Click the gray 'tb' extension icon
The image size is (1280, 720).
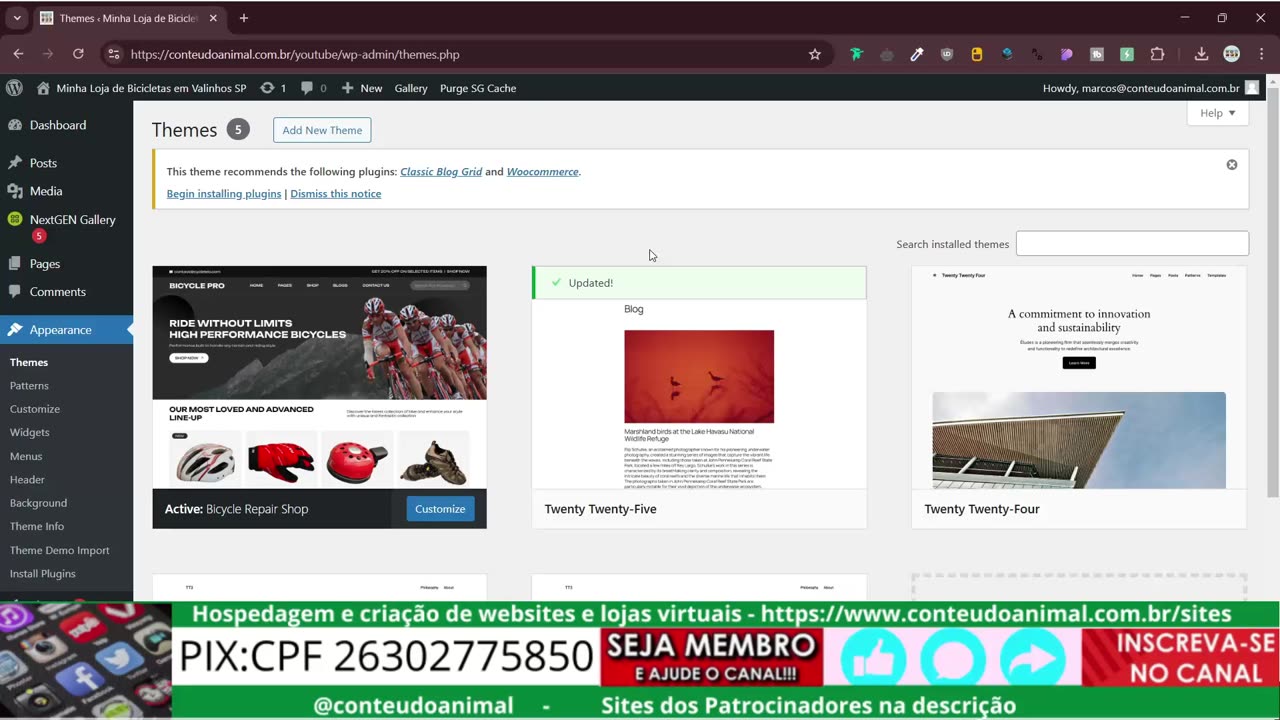(1097, 54)
